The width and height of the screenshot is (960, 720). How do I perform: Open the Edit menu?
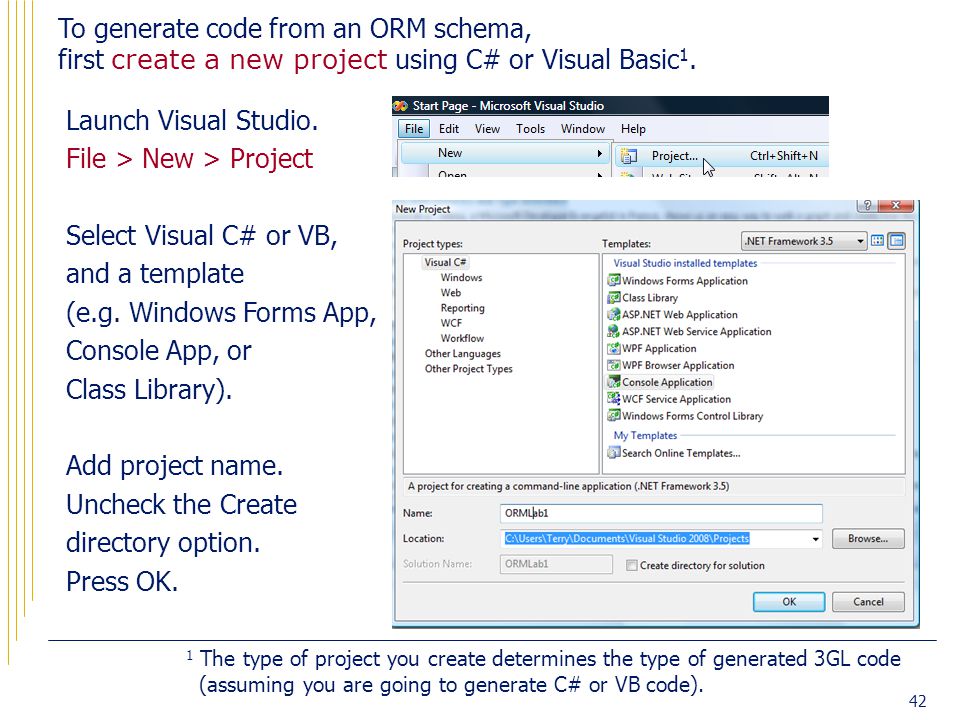click(x=449, y=129)
